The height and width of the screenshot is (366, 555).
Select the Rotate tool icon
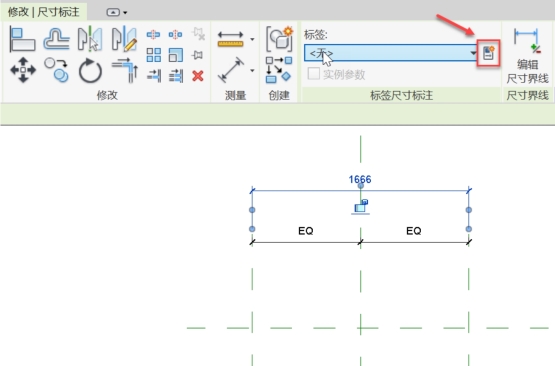point(90,70)
